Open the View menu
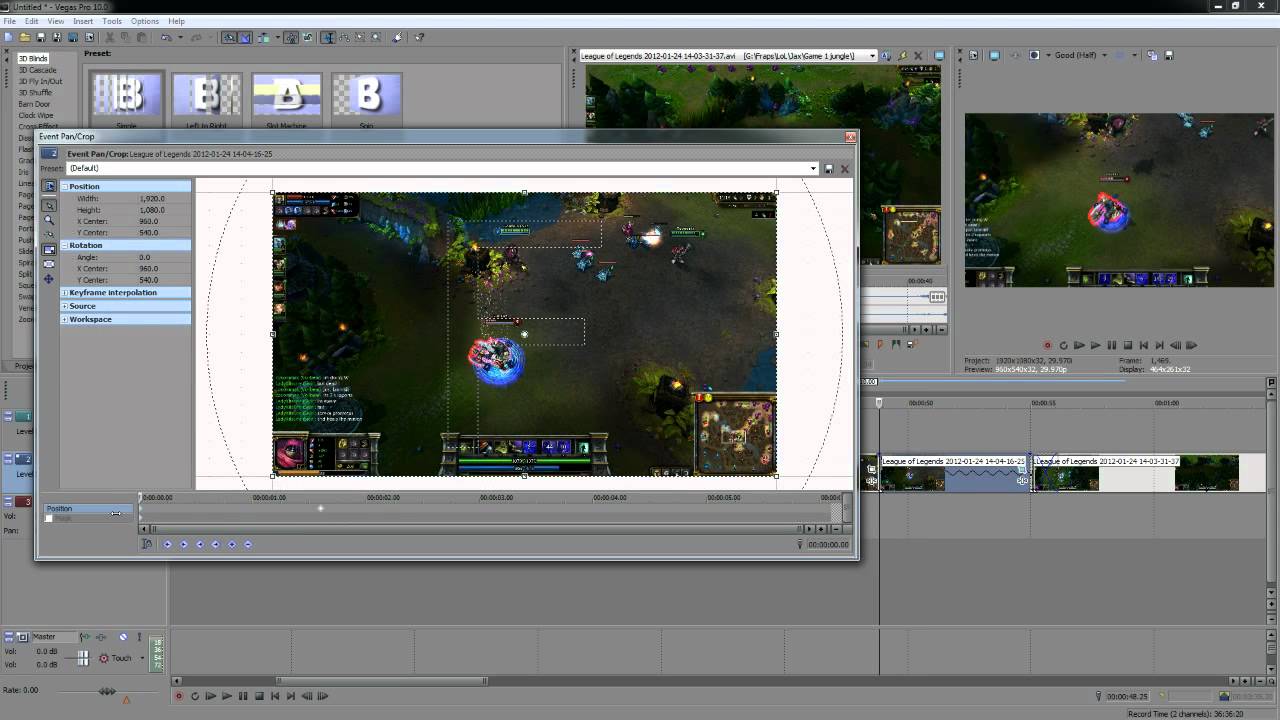 point(56,21)
